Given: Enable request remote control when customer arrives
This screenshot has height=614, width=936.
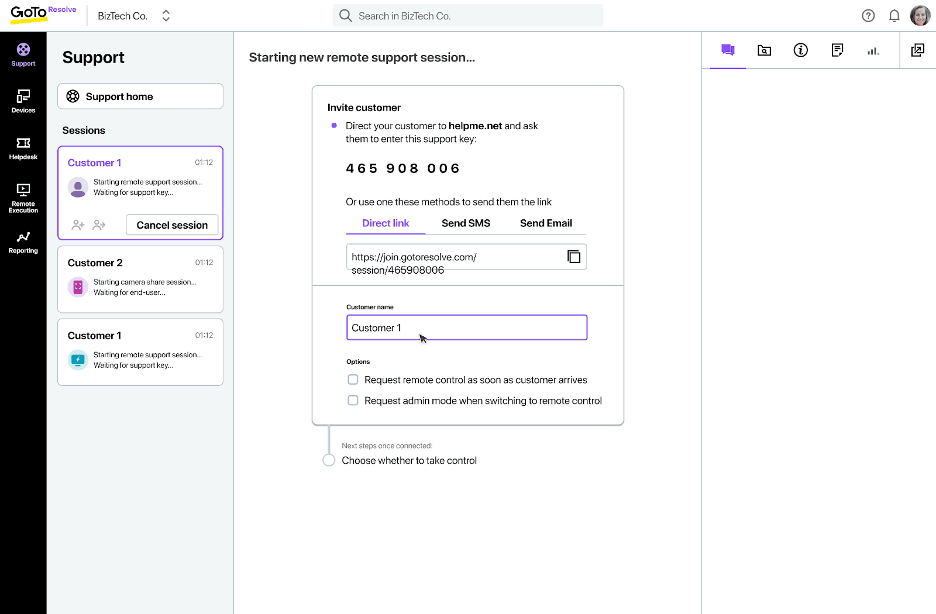Looking at the screenshot, I should pyautogui.click(x=352, y=379).
